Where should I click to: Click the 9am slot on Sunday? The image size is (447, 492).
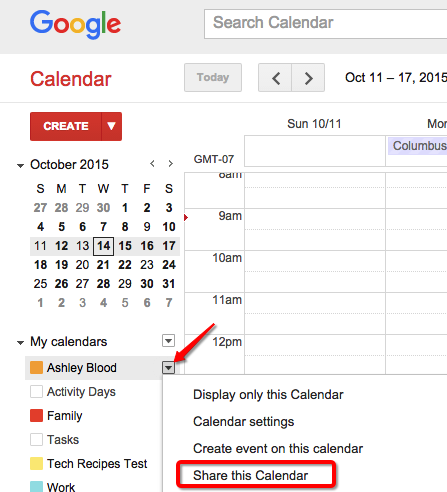pos(315,230)
